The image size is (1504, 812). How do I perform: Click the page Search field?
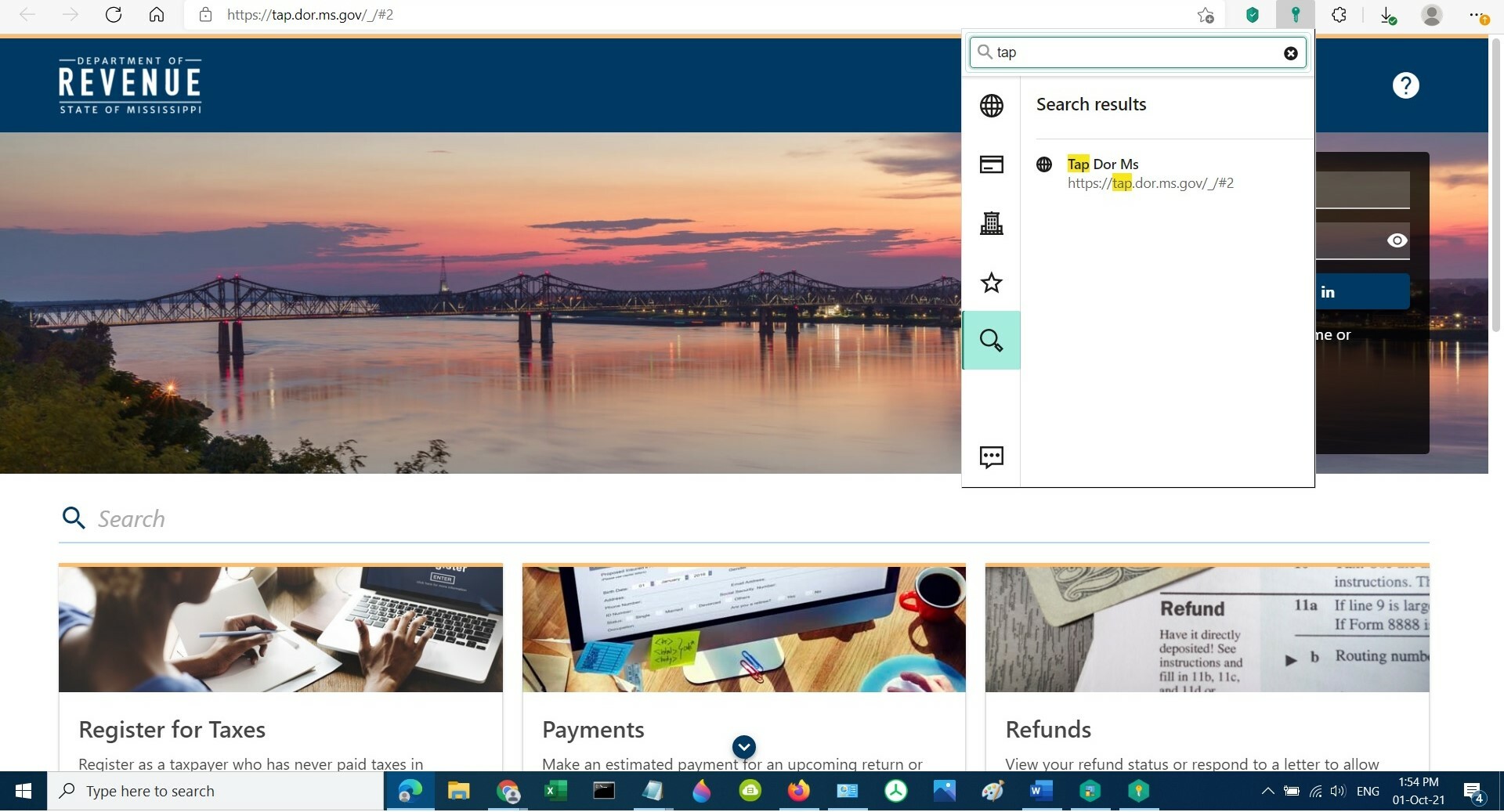click(744, 518)
